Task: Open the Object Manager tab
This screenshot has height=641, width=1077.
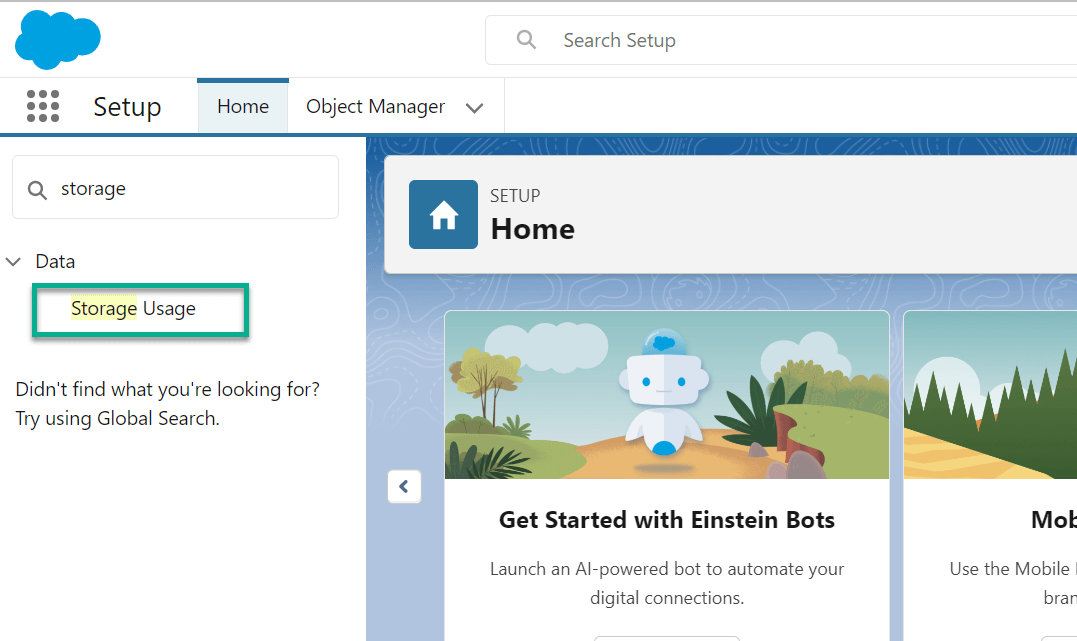Action: coord(375,106)
